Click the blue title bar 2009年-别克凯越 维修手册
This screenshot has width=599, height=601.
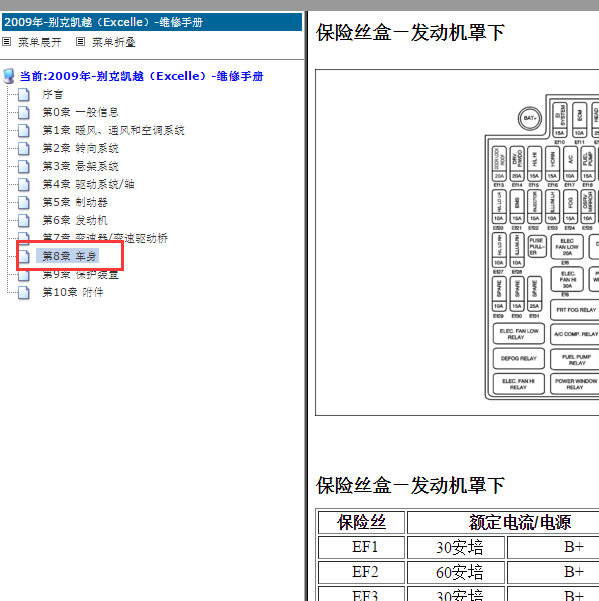[x=152, y=22]
